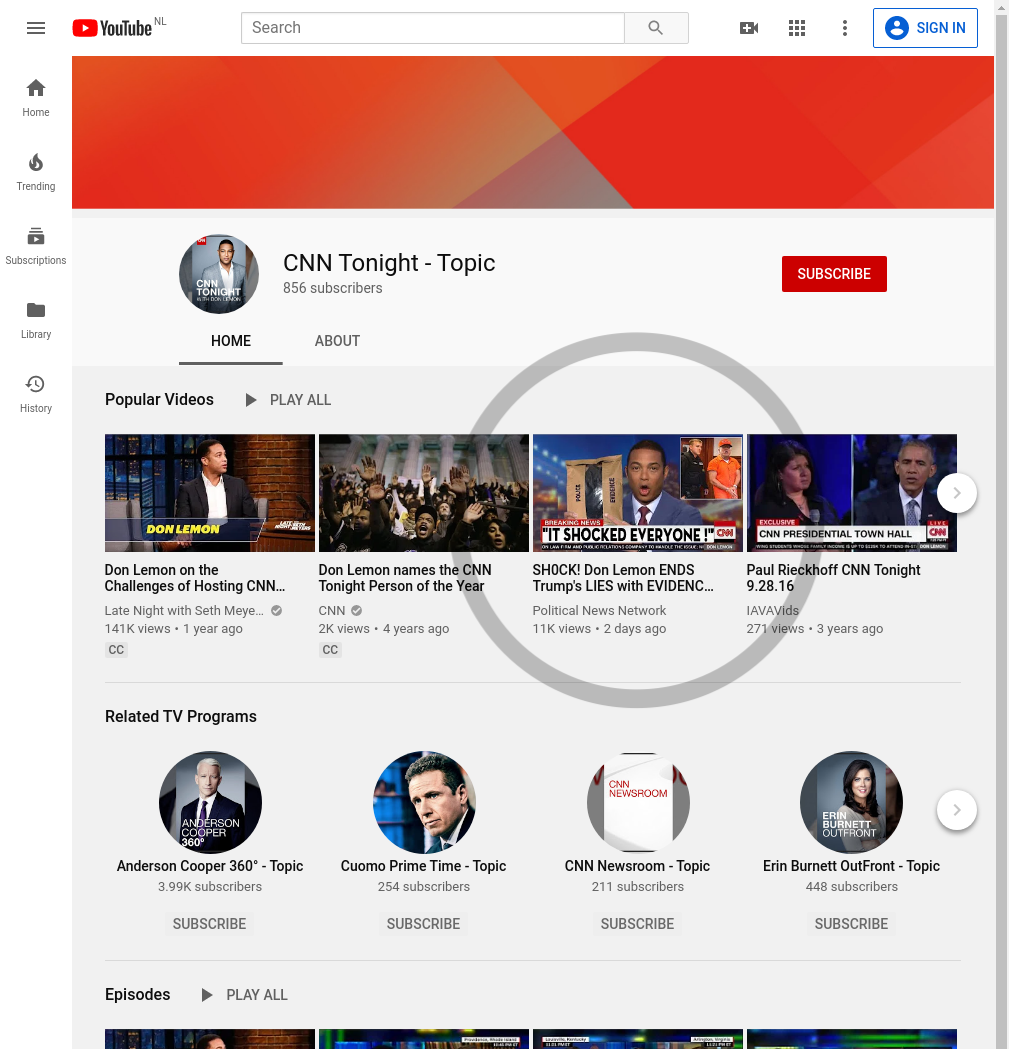Visit Political News Network channel link
Viewport: 1009px width, 1049px height.
tap(600, 611)
